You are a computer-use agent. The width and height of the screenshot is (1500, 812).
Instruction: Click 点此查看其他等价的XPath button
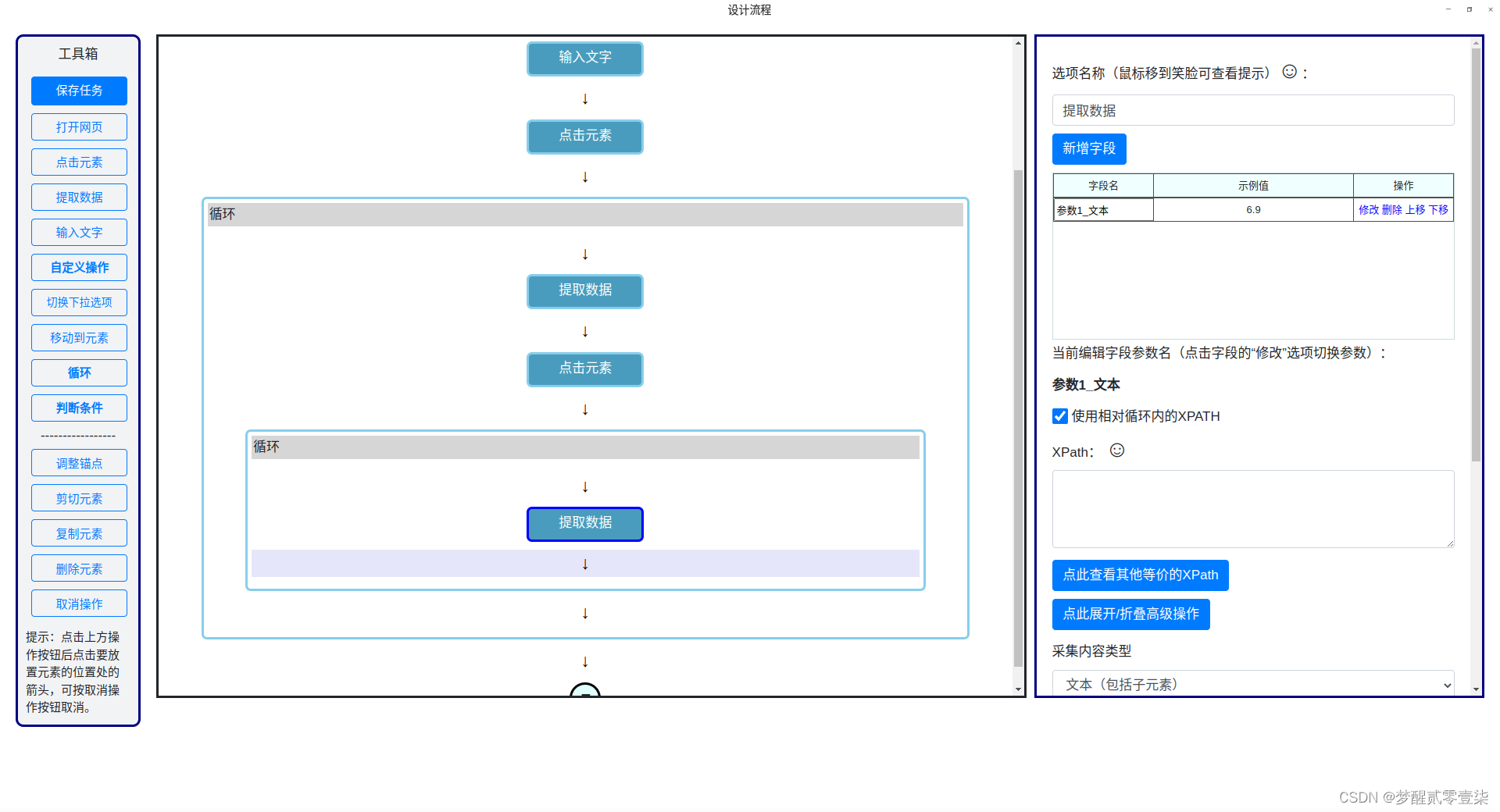(1140, 575)
